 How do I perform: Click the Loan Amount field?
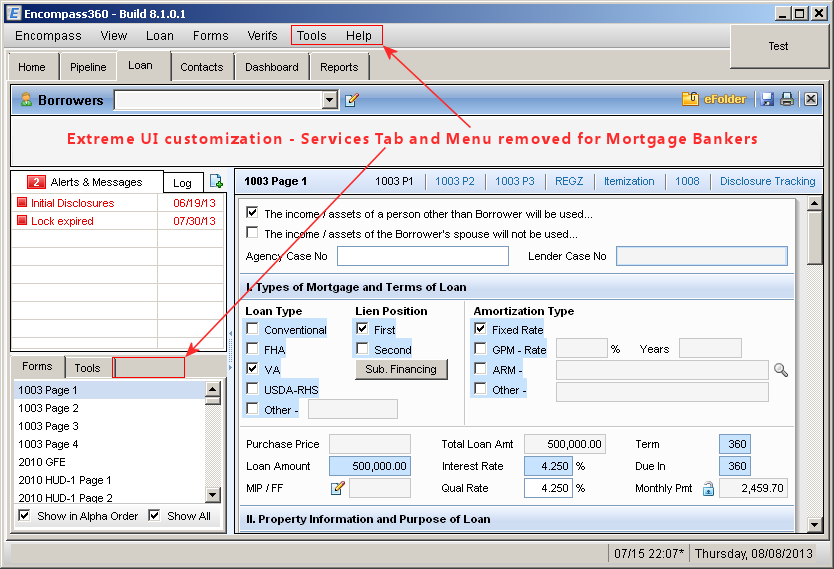point(370,466)
